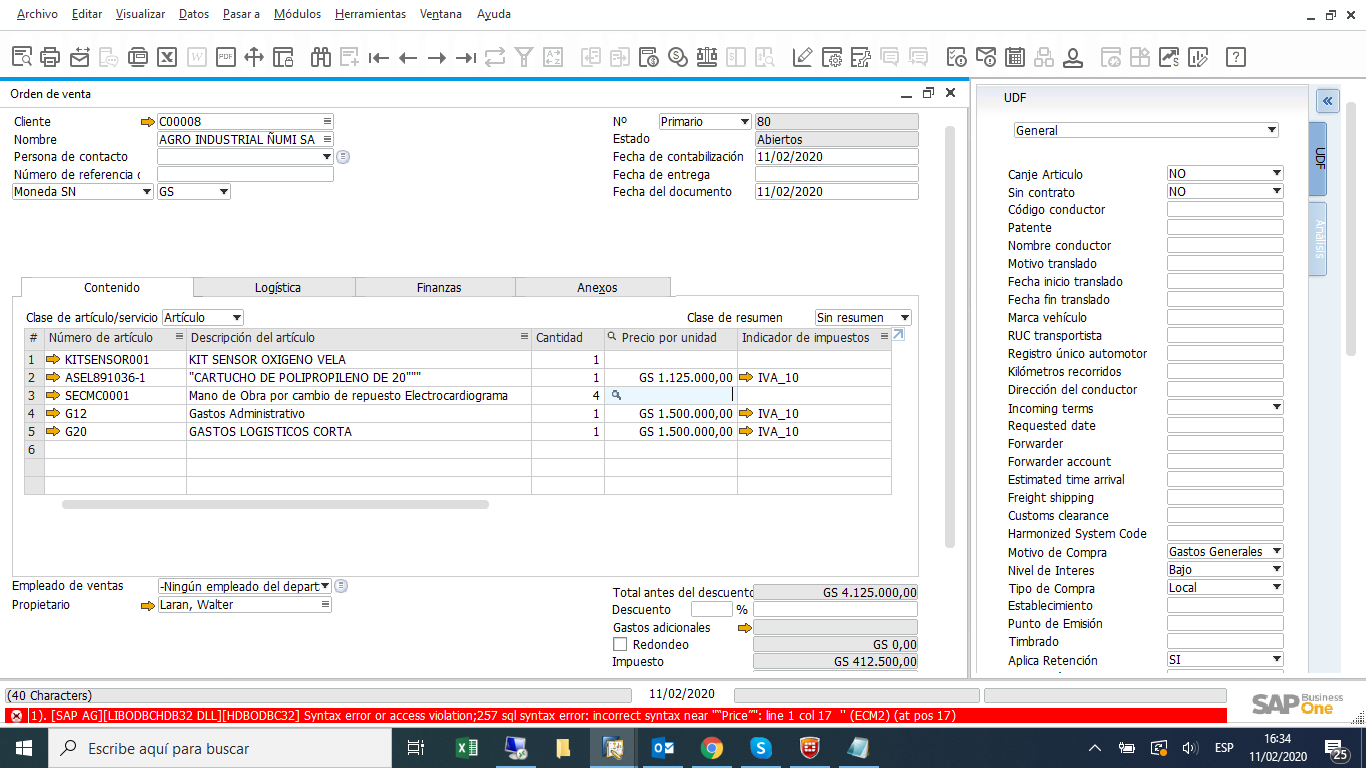Open Persona de contacto dropdown
1366x768 pixels.
(x=327, y=157)
